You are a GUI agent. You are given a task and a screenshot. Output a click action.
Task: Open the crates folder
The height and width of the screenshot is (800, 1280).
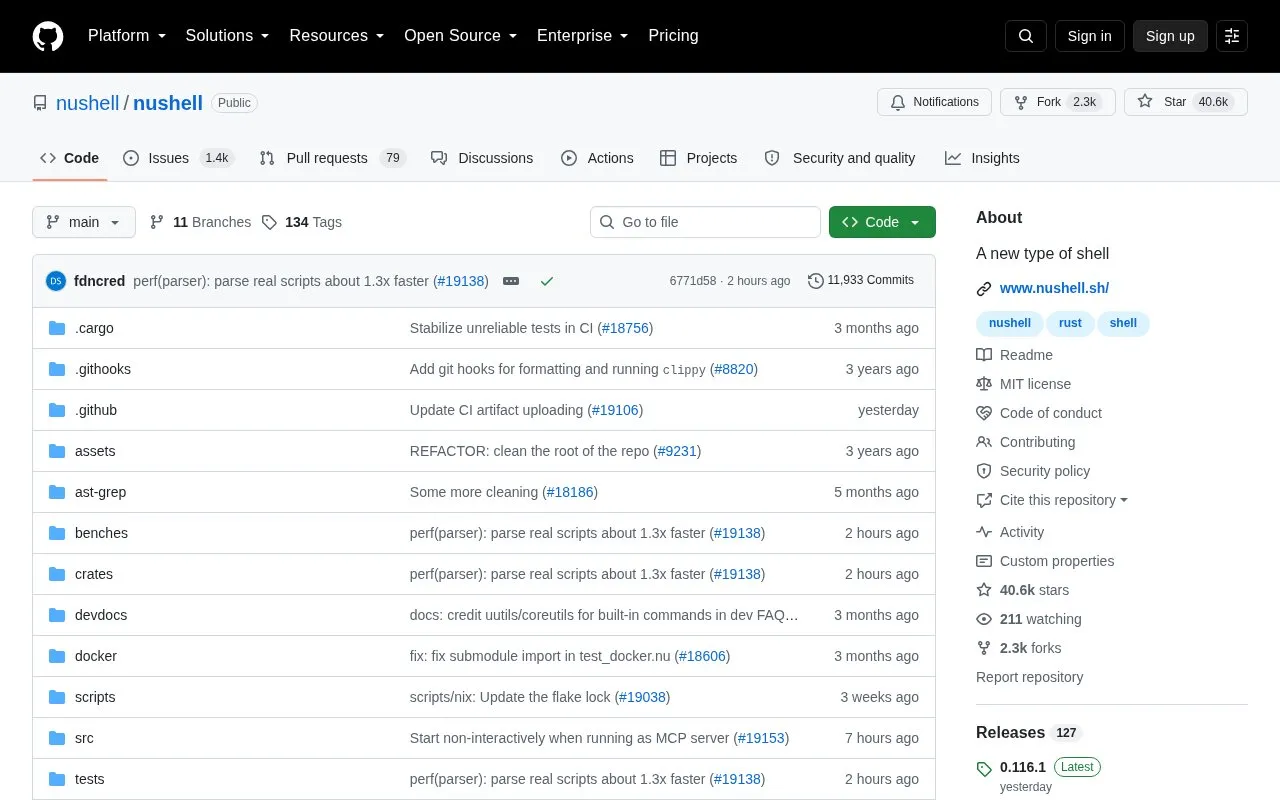94,574
